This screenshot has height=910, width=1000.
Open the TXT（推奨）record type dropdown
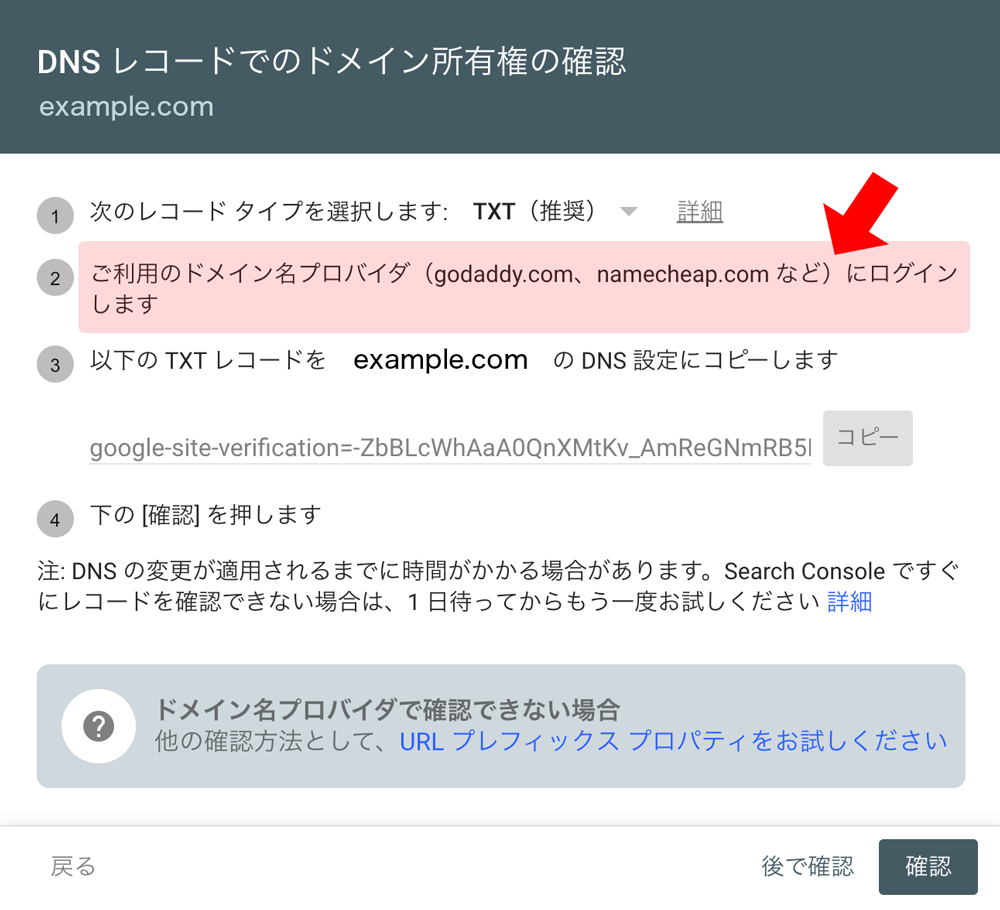[555, 211]
